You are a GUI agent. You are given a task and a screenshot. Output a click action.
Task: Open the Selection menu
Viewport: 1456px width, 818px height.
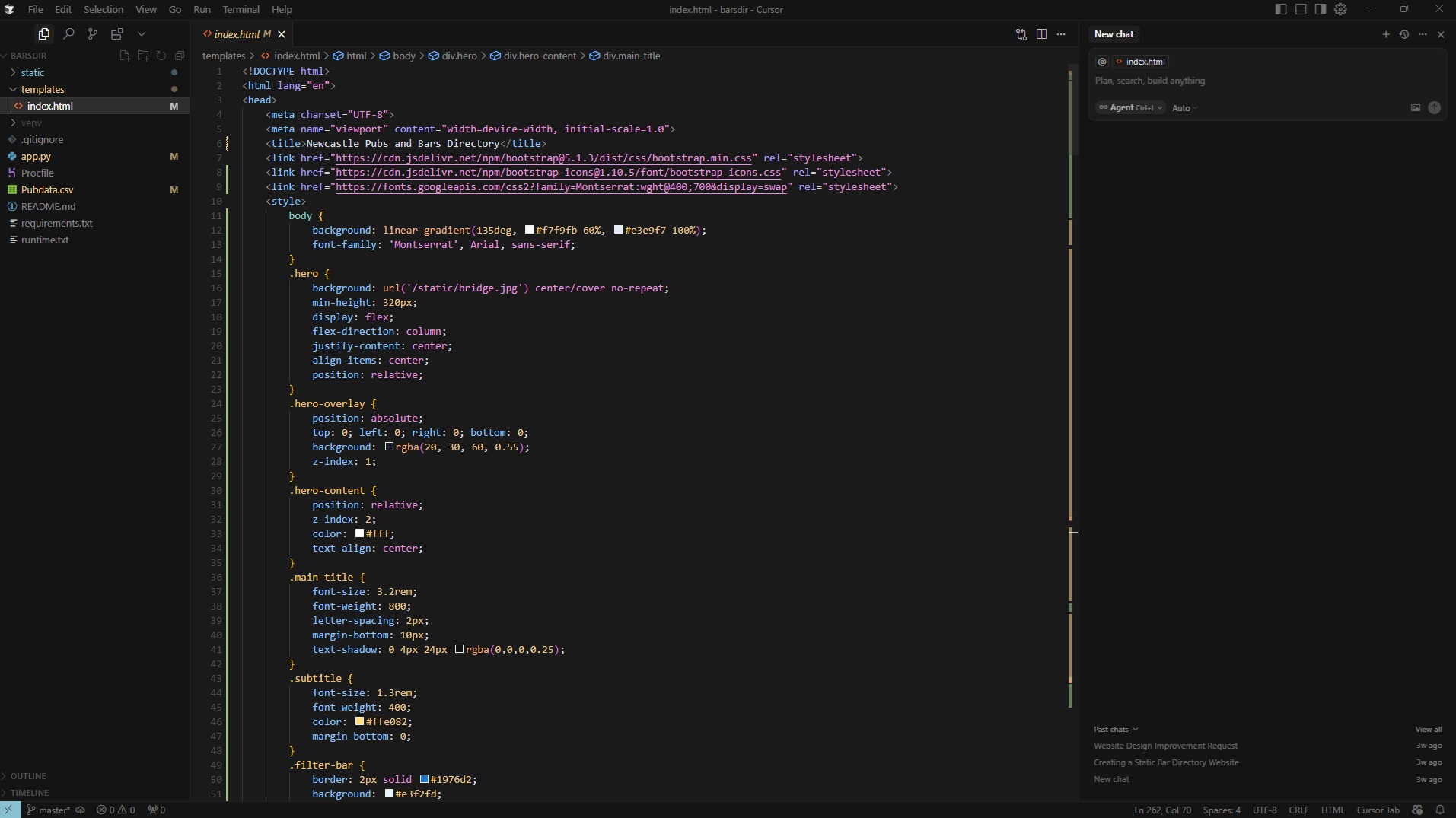coord(103,9)
